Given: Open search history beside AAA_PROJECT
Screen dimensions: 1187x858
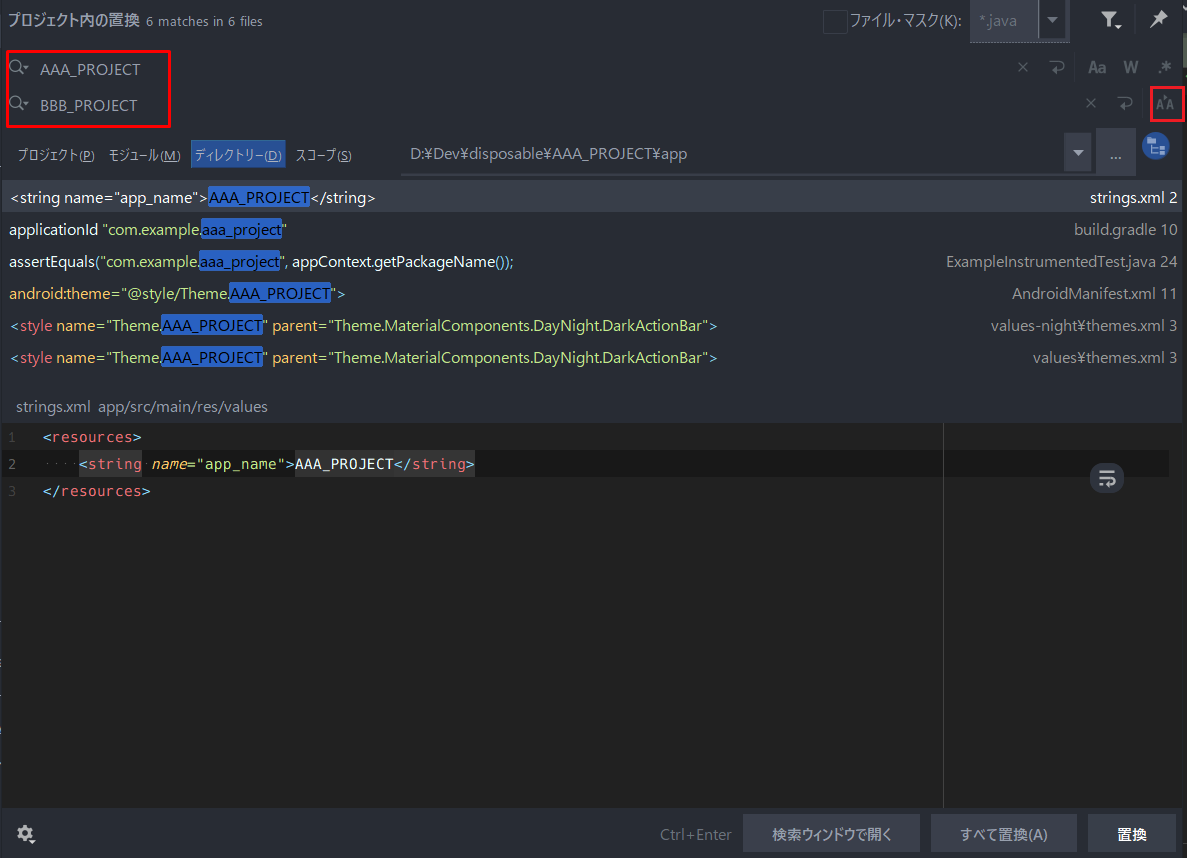Looking at the screenshot, I should point(19,68).
